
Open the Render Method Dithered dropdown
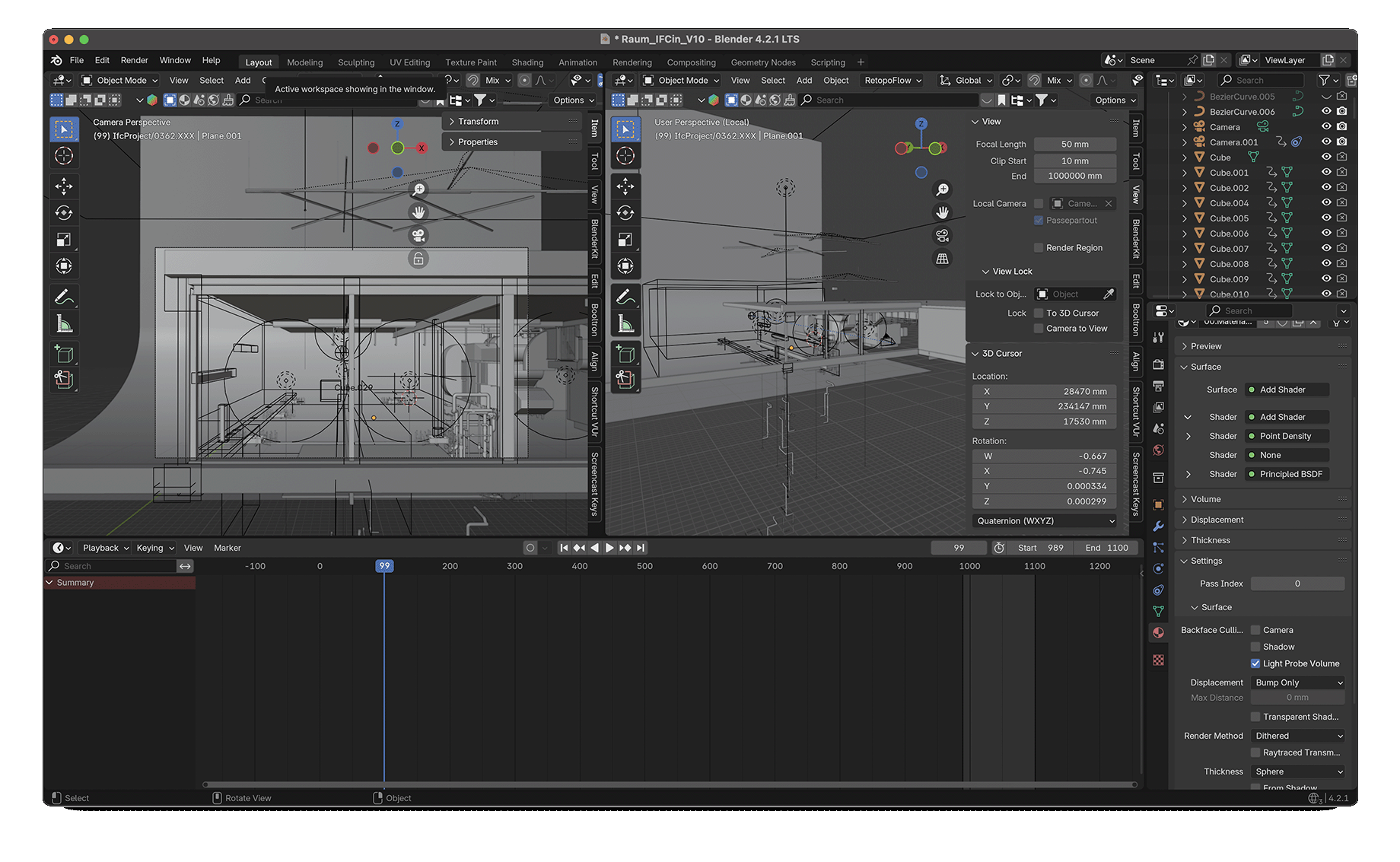(x=1298, y=736)
